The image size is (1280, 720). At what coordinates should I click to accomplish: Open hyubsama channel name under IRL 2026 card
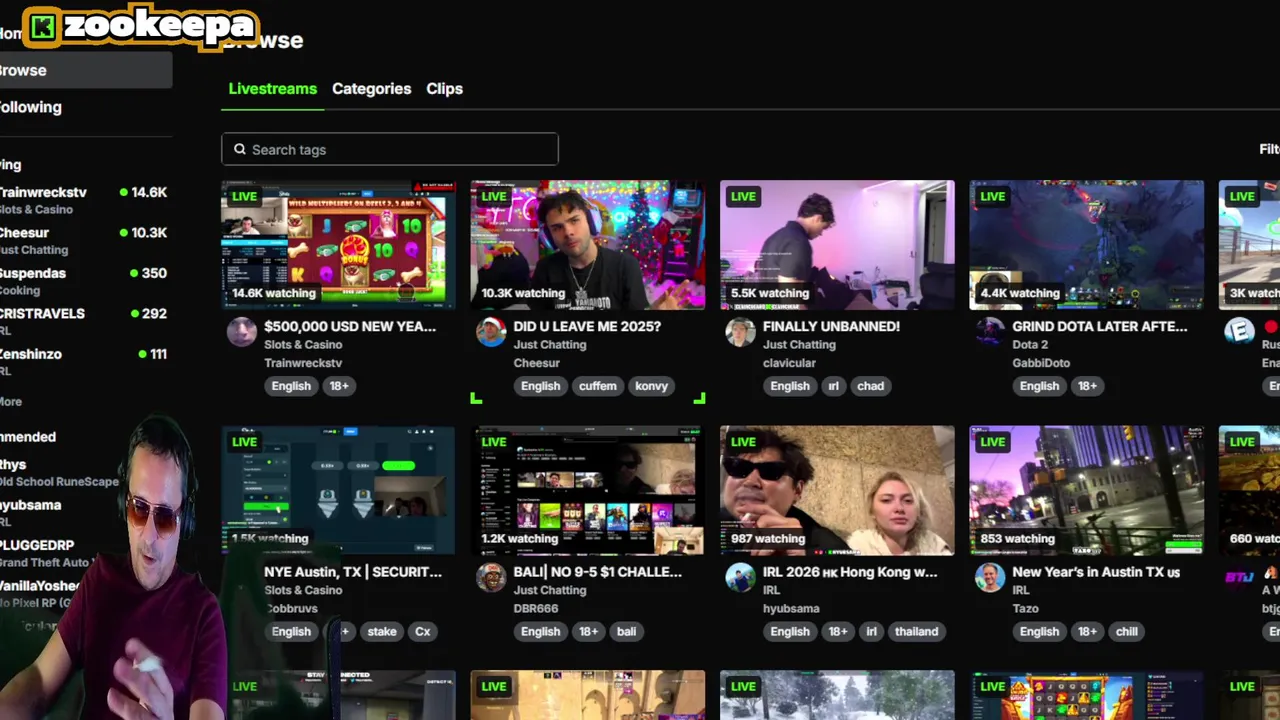pos(791,608)
